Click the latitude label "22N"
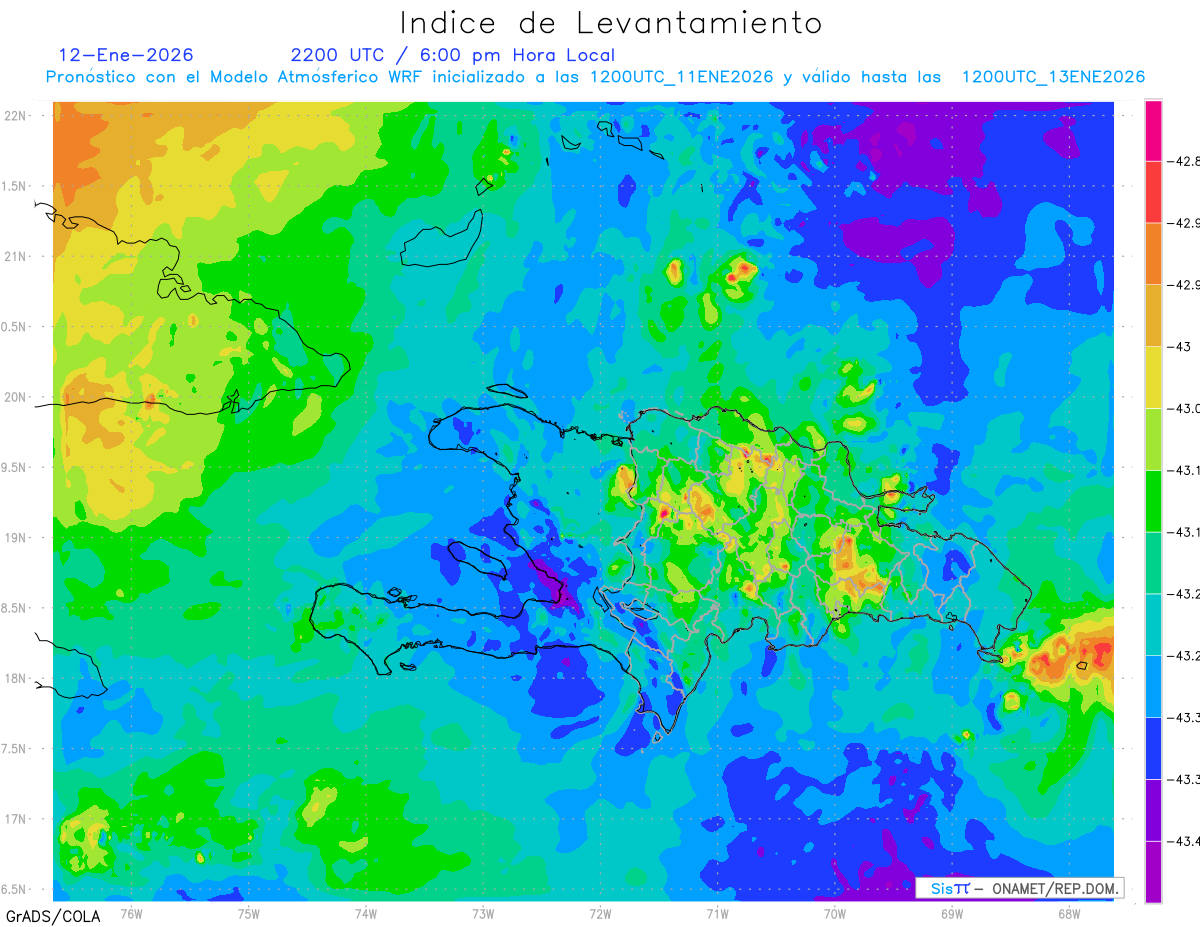The image size is (1200, 927). (x=14, y=116)
